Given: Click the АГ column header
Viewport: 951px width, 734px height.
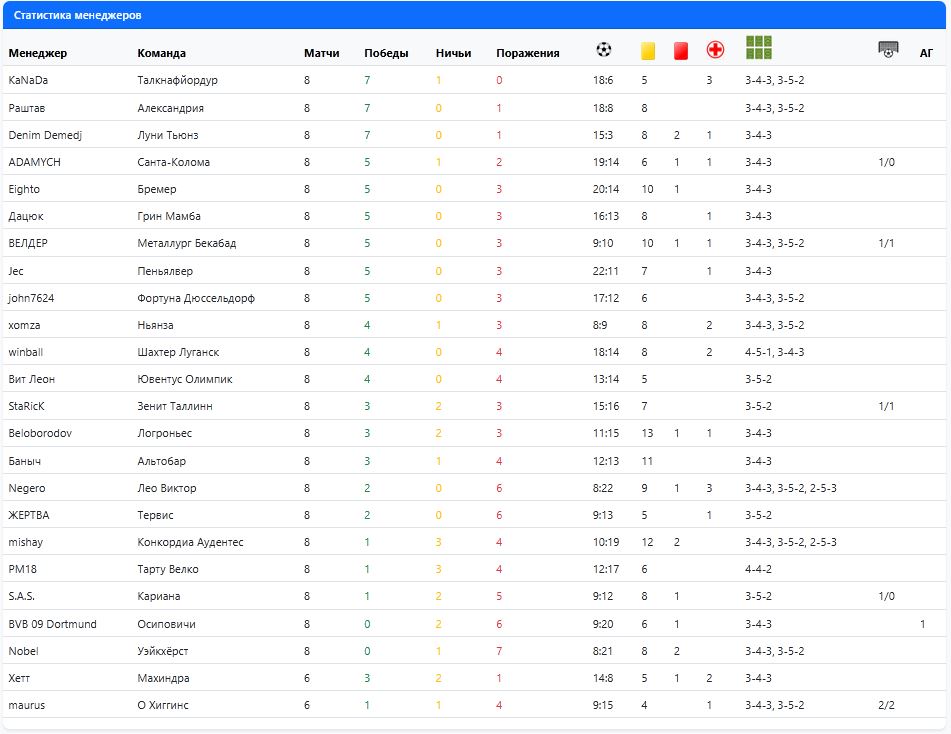Looking at the screenshot, I should click(926, 53).
